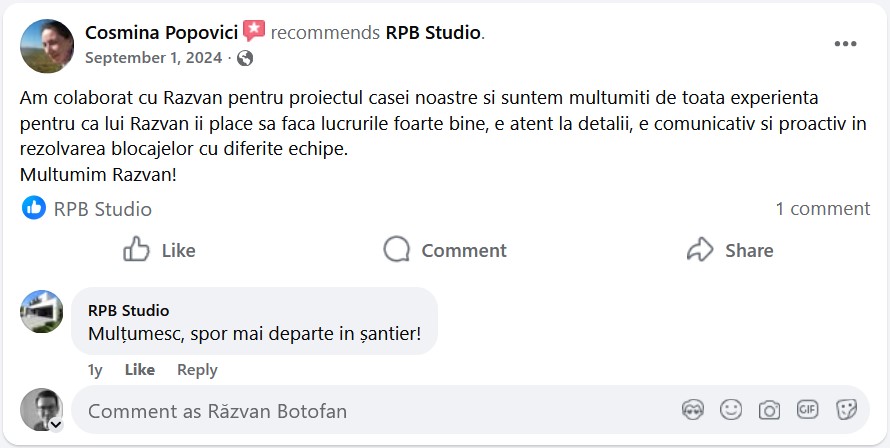890x448 pixels.
Task: Open Cosmina Popovici's profile name link
Action: tap(161, 32)
